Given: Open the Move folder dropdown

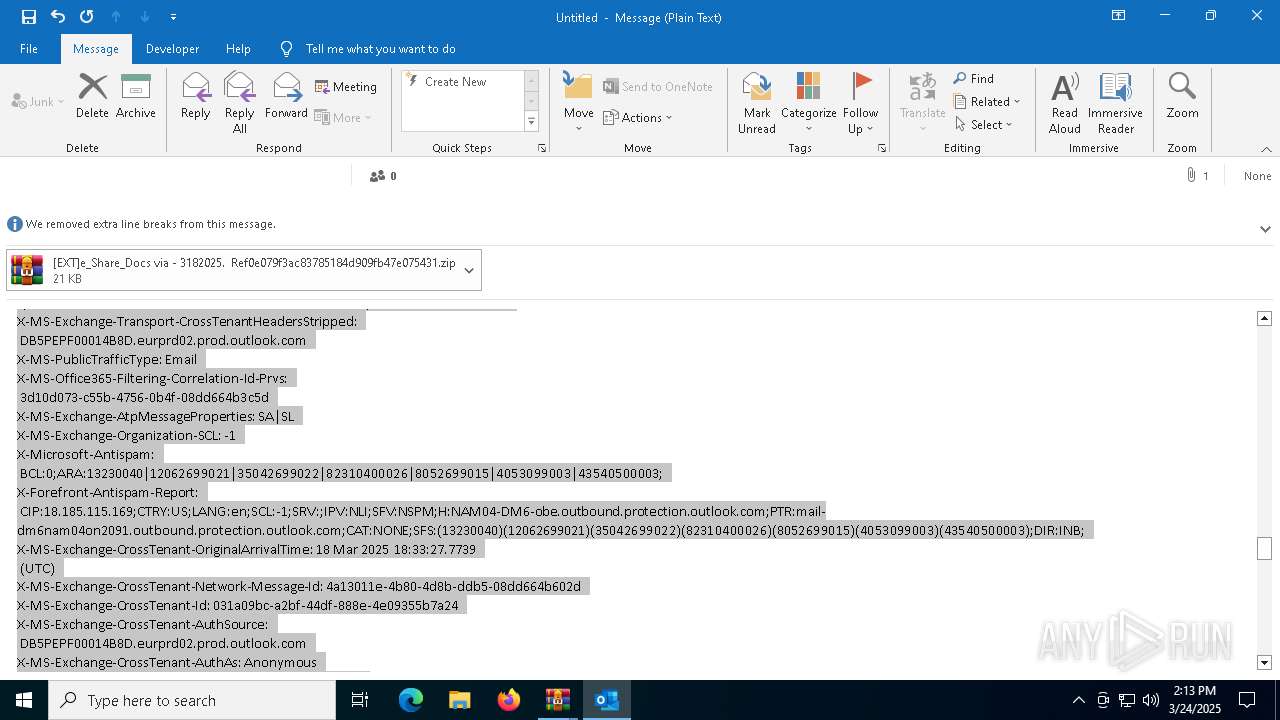Looking at the screenshot, I should (579, 102).
